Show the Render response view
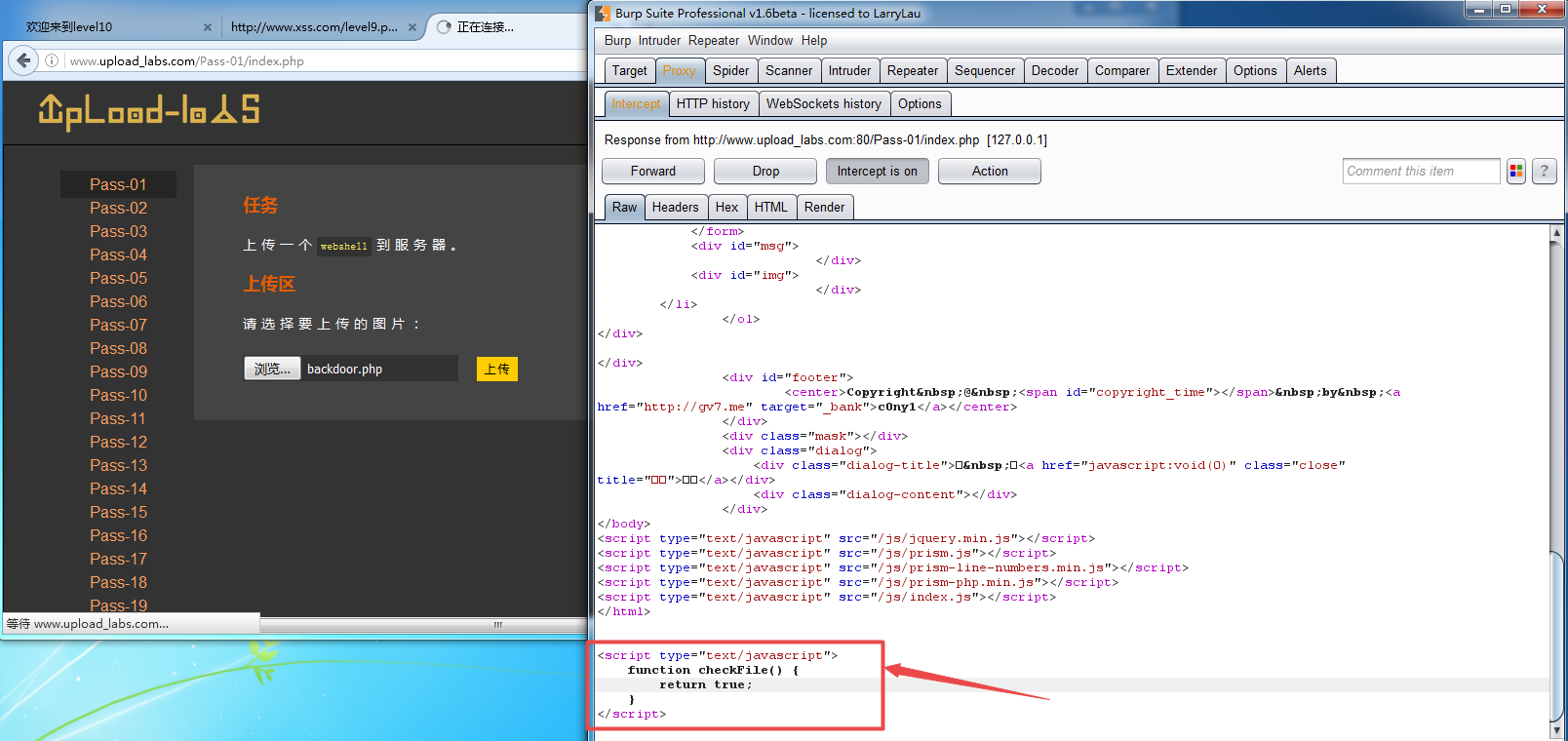 pyautogui.click(x=824, y=208)
